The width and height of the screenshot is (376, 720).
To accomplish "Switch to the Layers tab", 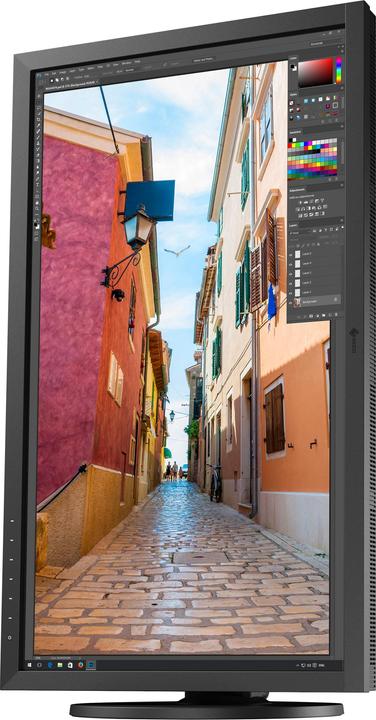I will point(293,225).
